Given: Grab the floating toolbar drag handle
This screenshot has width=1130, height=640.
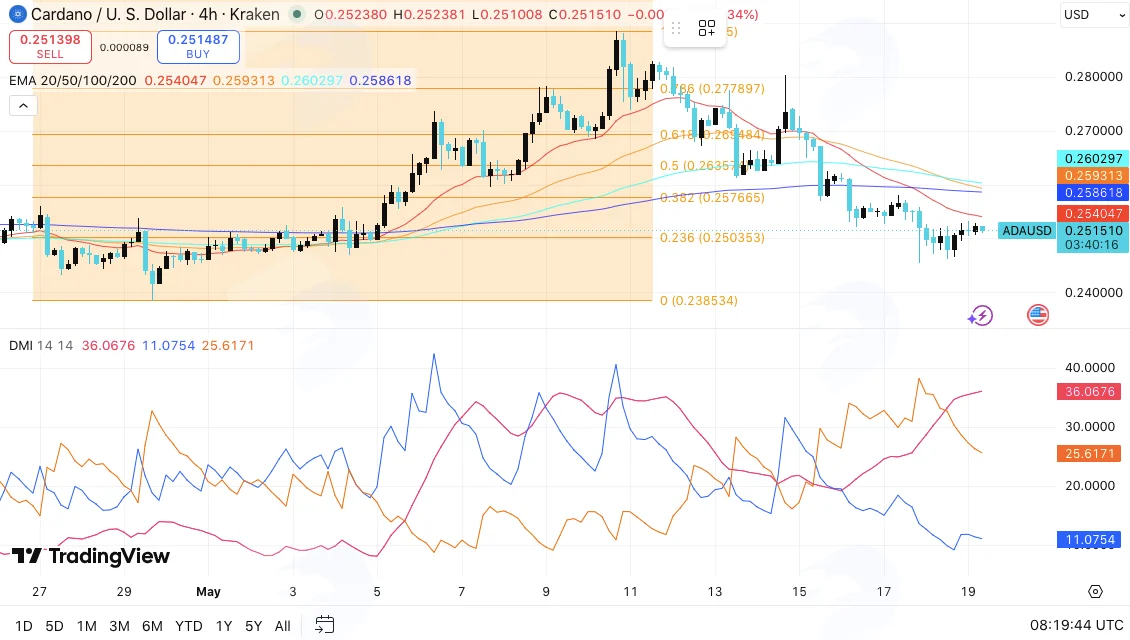Looking at the screenshot, I should point(676,28).
